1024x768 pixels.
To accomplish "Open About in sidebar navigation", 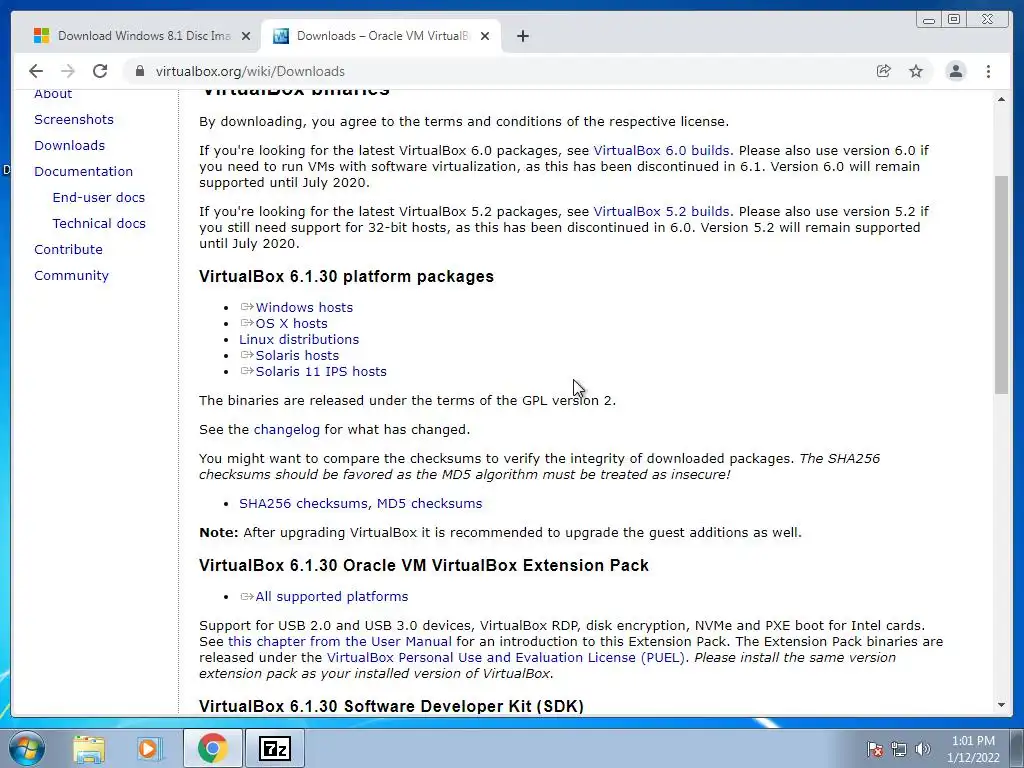I will (x=53, y=93).
